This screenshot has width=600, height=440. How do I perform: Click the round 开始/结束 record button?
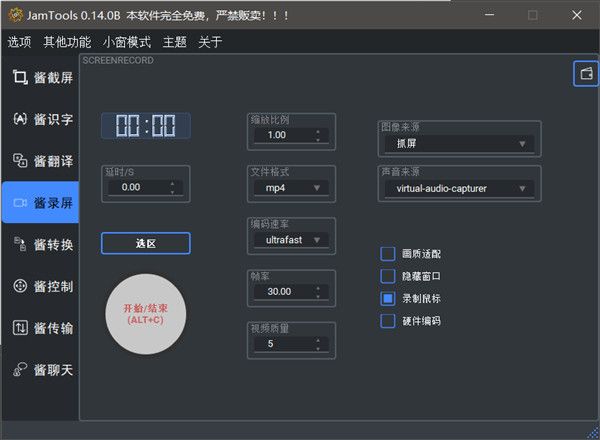(x=146, y=314)
